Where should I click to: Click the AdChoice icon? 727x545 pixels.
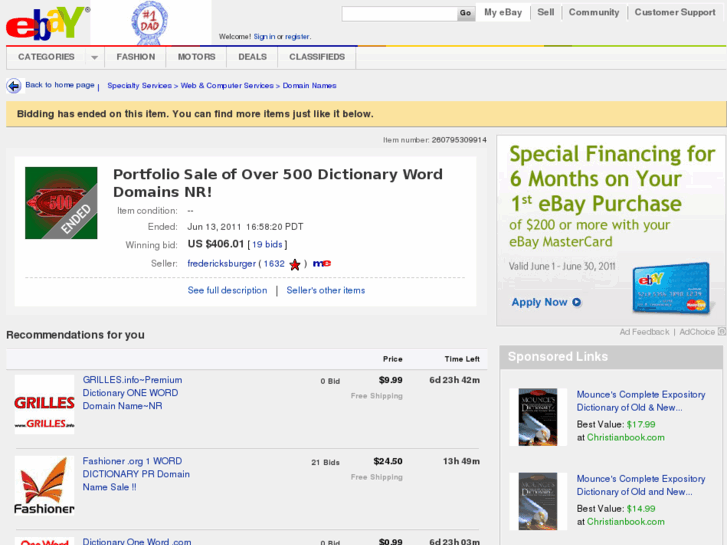(x=720, y=332)
